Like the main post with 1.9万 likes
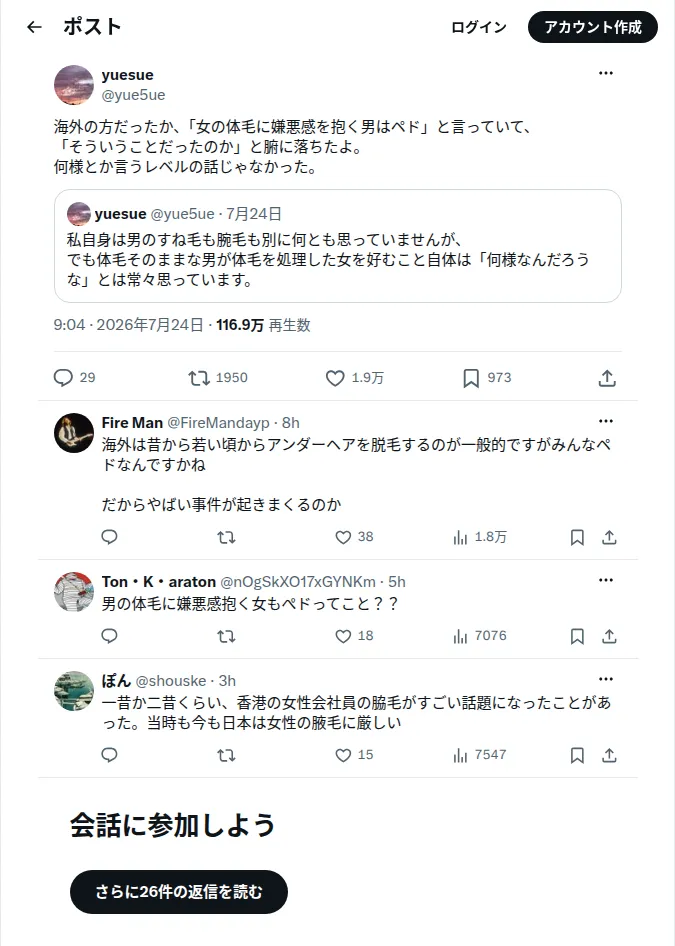 pos(354,378)
